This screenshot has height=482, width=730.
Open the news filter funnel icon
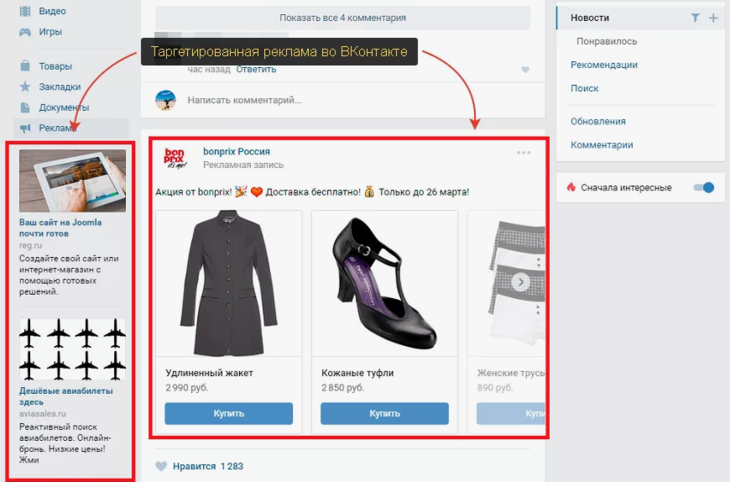(695, 18)
